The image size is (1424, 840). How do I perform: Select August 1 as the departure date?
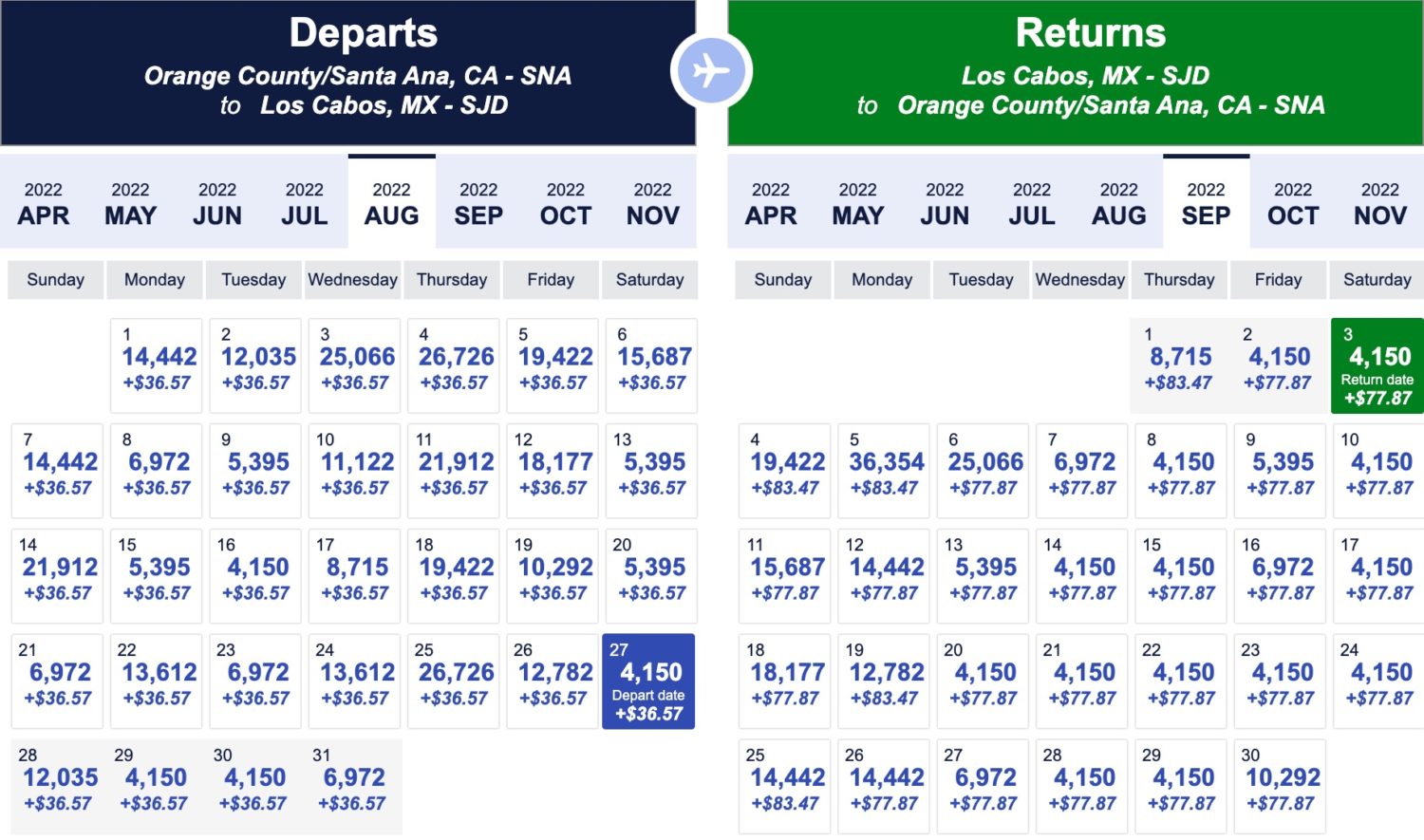pyautogui.click(x=155, y=364)
